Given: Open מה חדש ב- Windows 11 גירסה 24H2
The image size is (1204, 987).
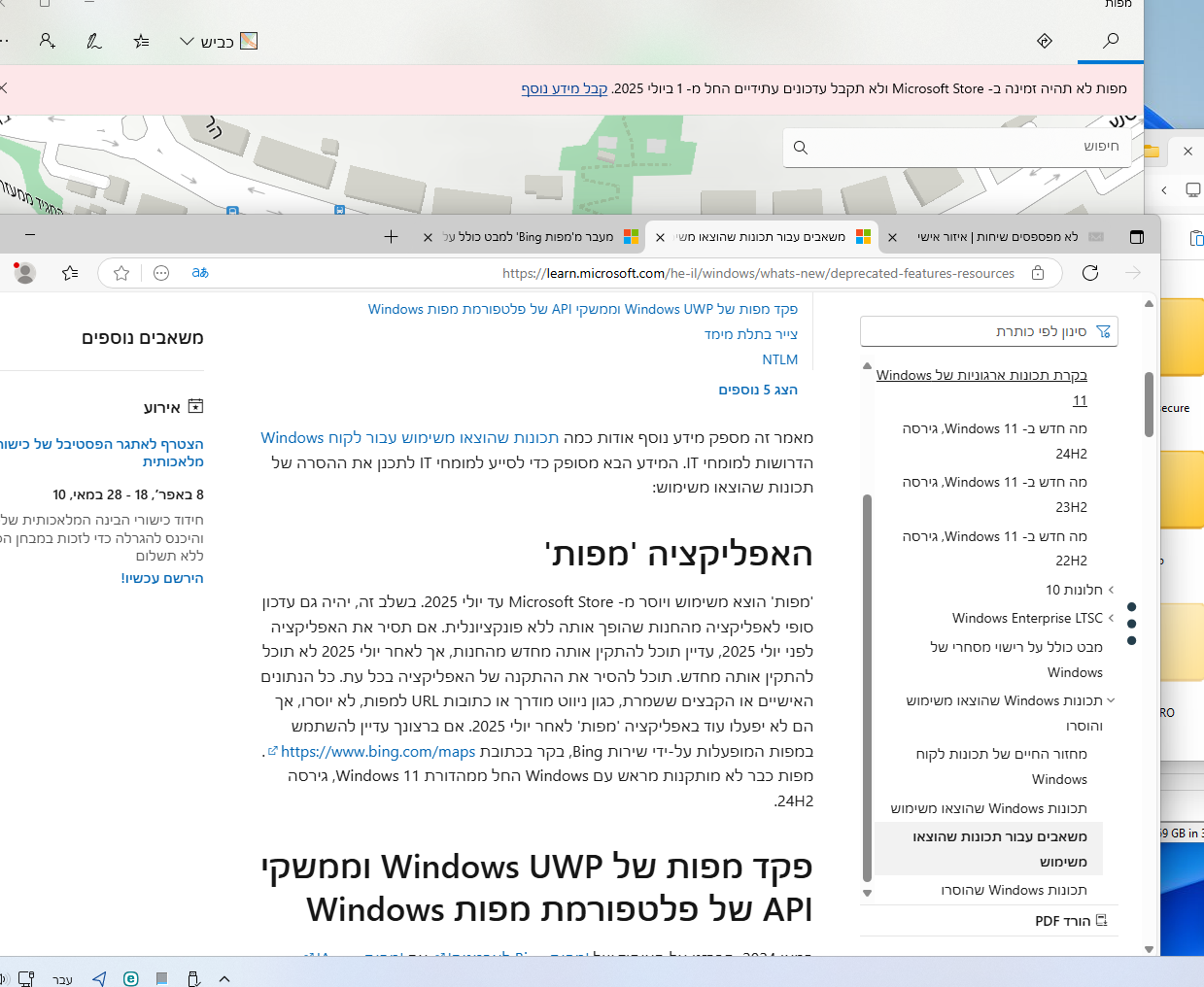Looking at the screenshot, I should coord(994,441).
